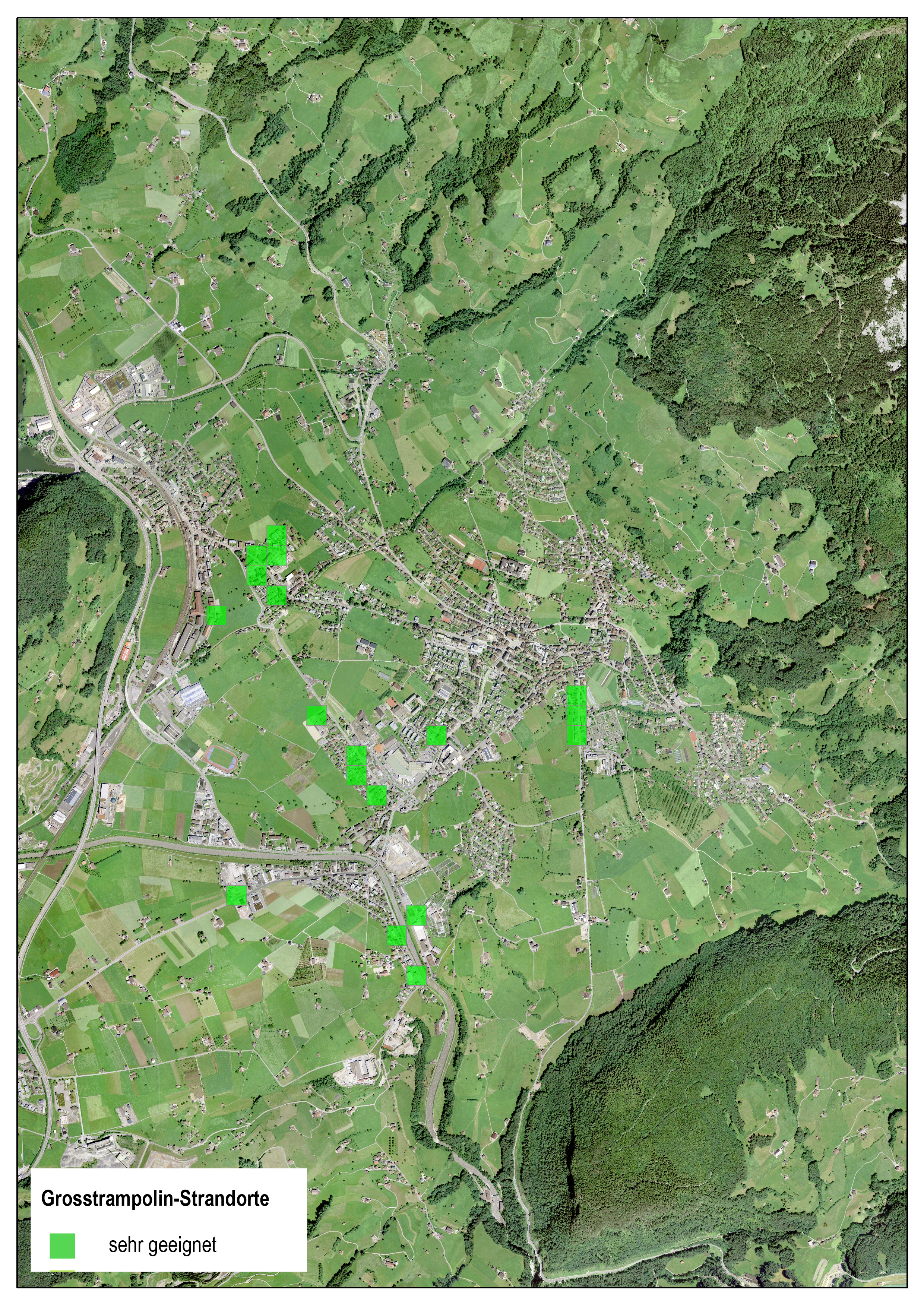Select the tall vertical strip of green squares
The height and width of the screenshot is (1307, 924).
coord(576,715)
